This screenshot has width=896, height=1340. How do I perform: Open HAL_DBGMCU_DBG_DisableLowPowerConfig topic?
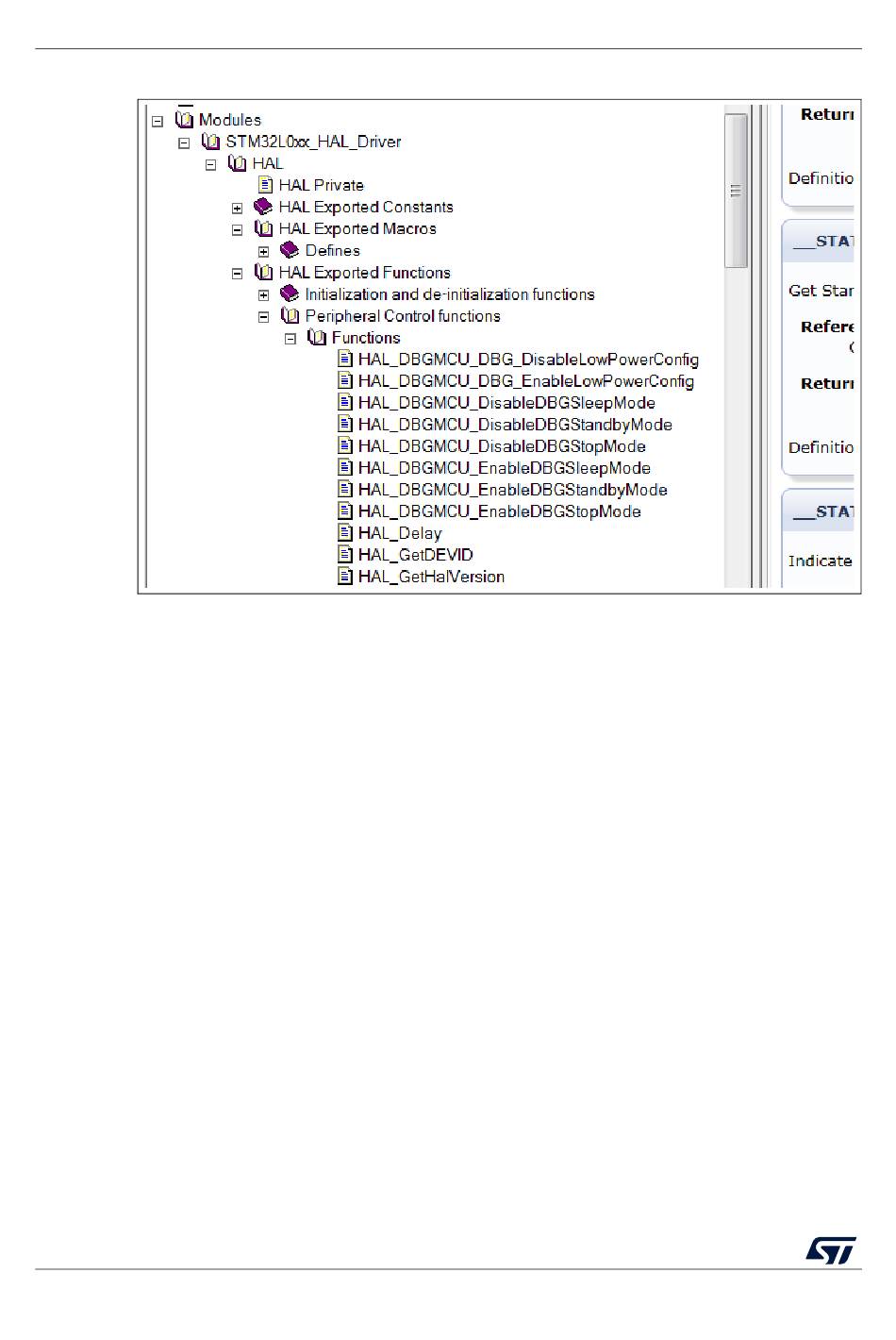529,359
